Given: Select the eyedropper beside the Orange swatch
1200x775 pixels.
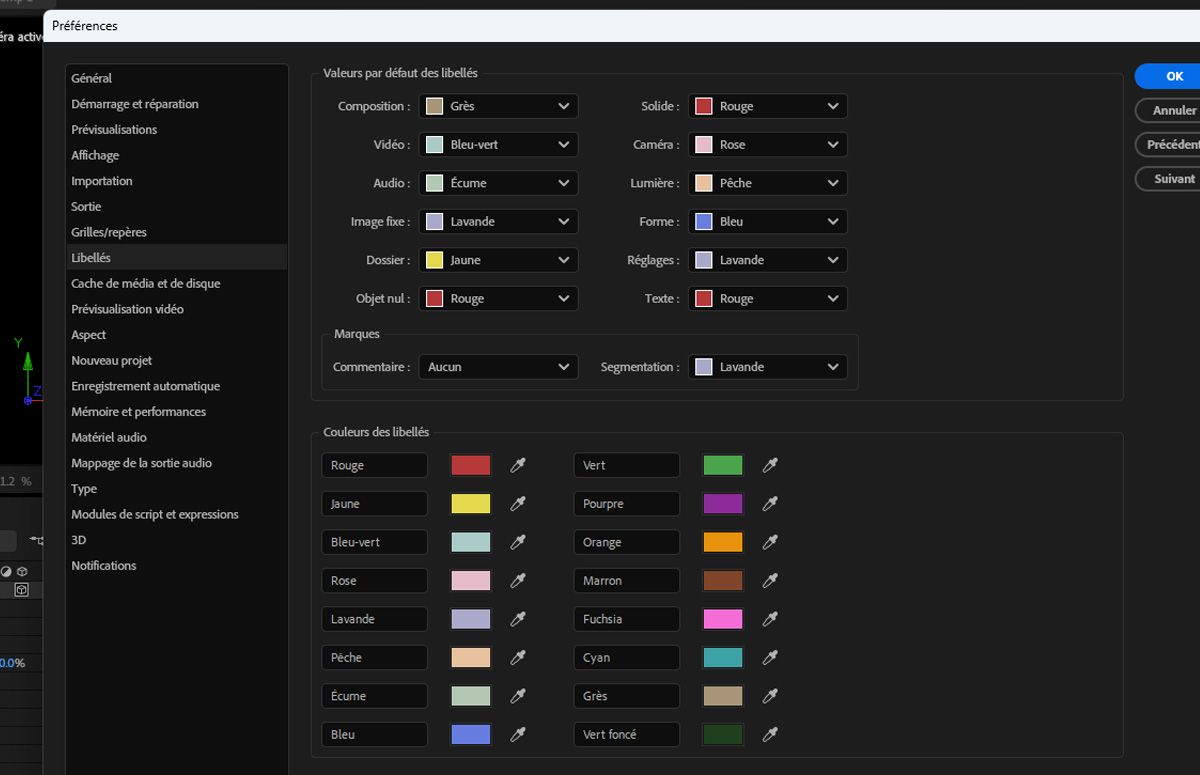Looking at the screenshot, I should [x=770, y=542].
